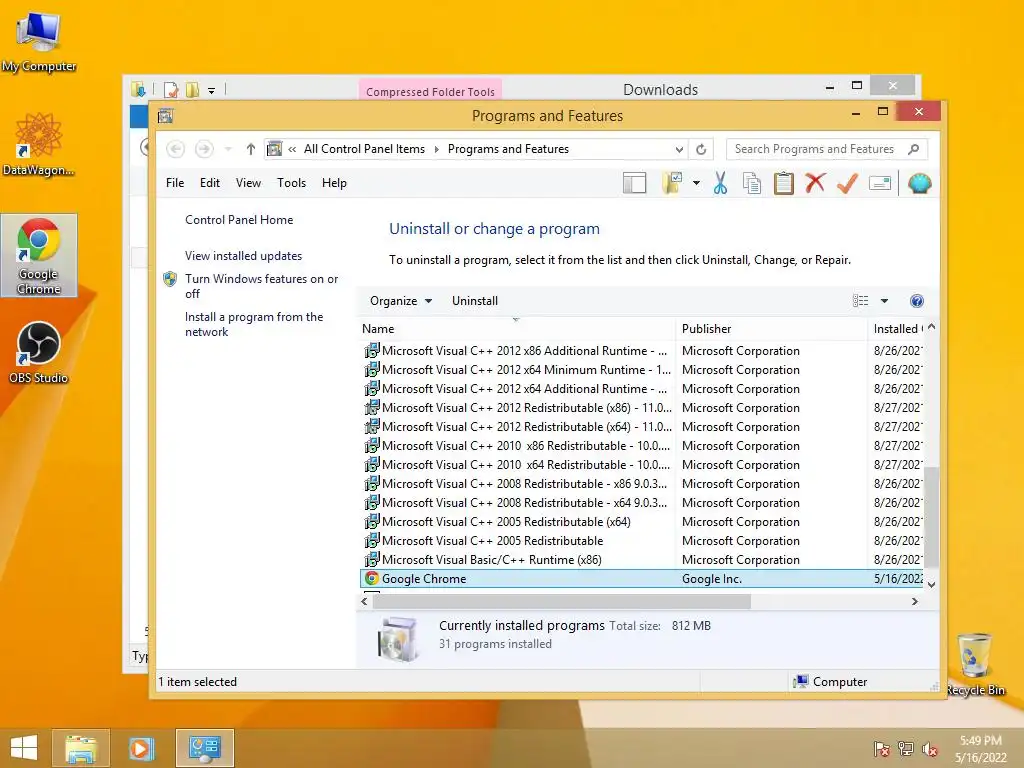
Task: Sort by the Name column header
Action: [x=516, y=329]
